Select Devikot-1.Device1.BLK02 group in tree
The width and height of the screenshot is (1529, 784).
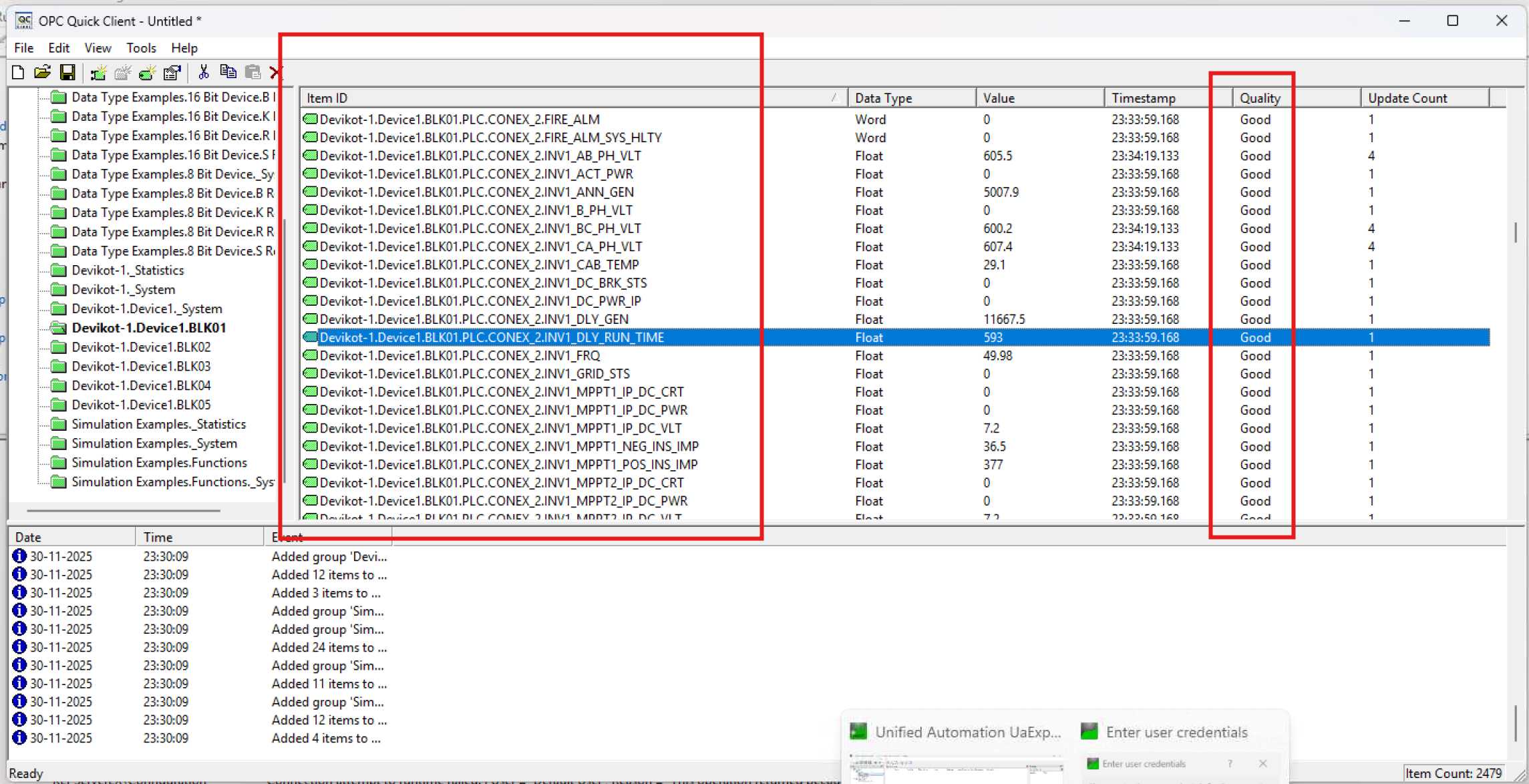click(x=141, y=347)
